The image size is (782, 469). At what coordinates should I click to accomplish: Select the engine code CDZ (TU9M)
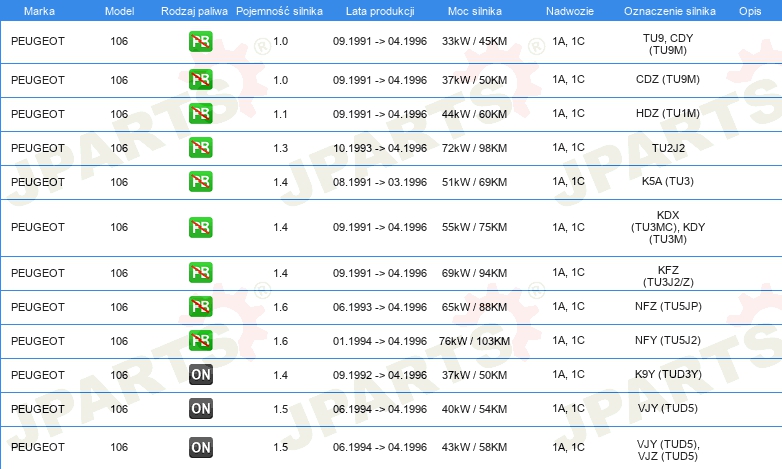click(x=668, y=79)
